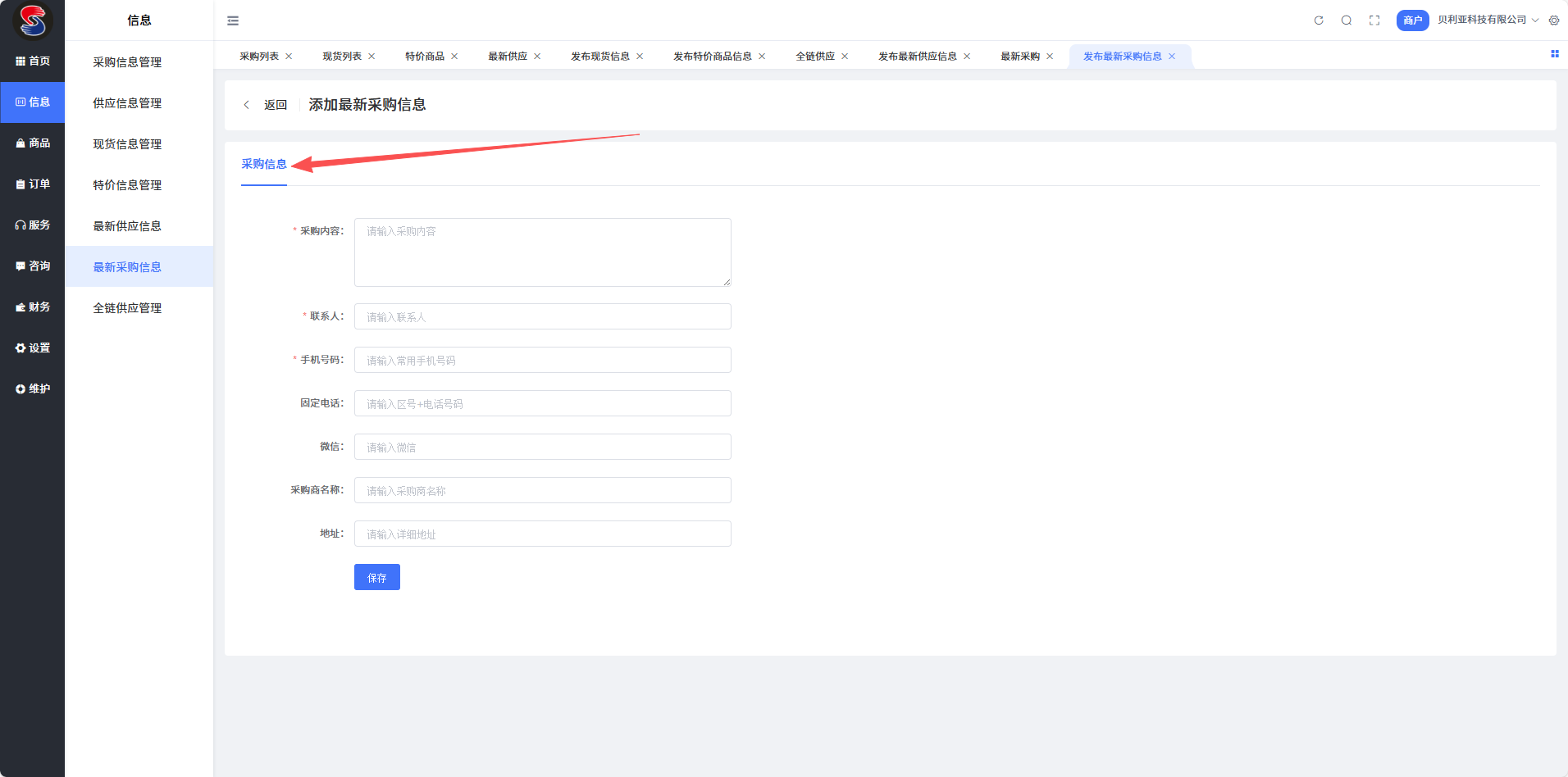The height and width of the screenshot is (777, 1568).
Task: Open the tab grid icon at right
Action: click(x=1554, y=54)
